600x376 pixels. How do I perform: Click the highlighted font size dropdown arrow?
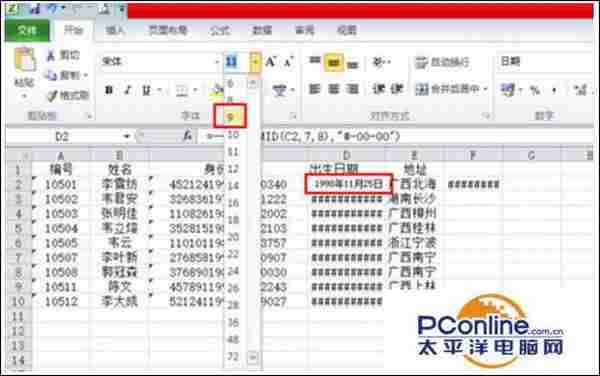coord(256,62)
